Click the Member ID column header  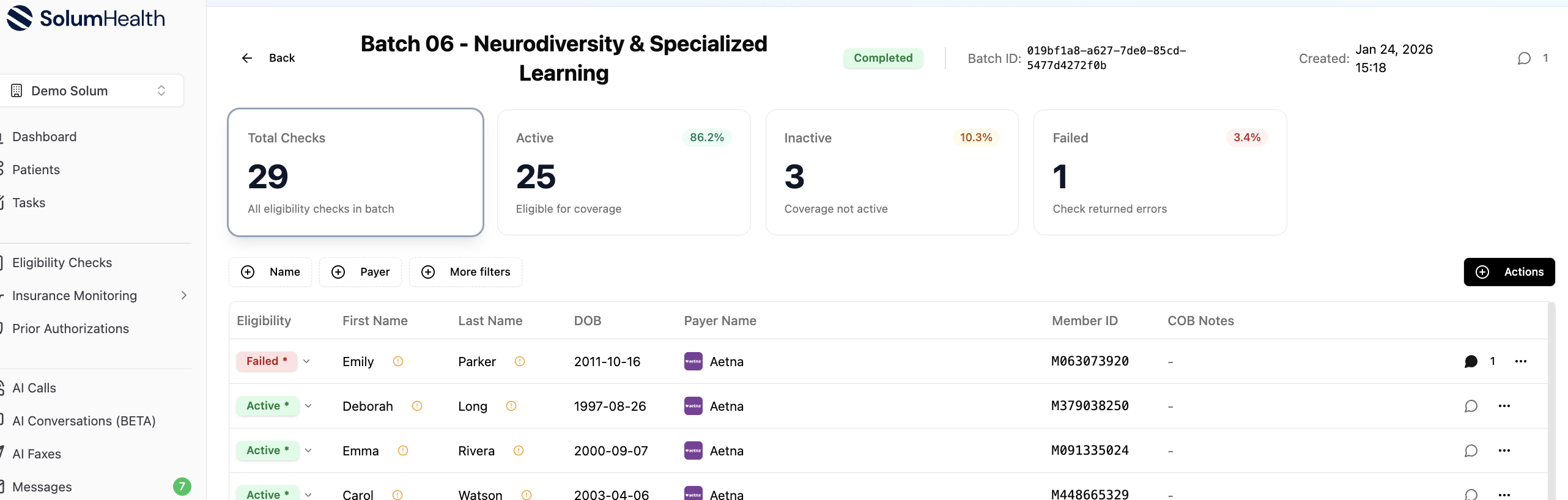click(x=1084, y=321)
